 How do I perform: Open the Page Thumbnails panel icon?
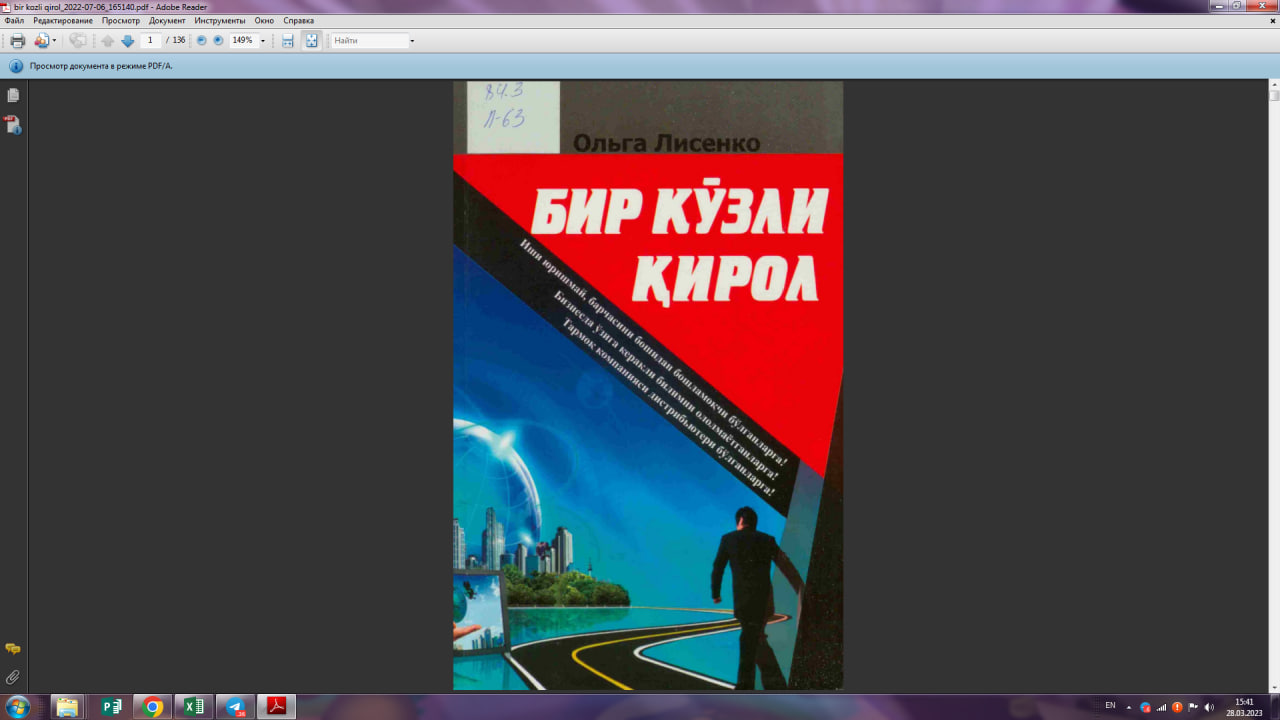13,95
